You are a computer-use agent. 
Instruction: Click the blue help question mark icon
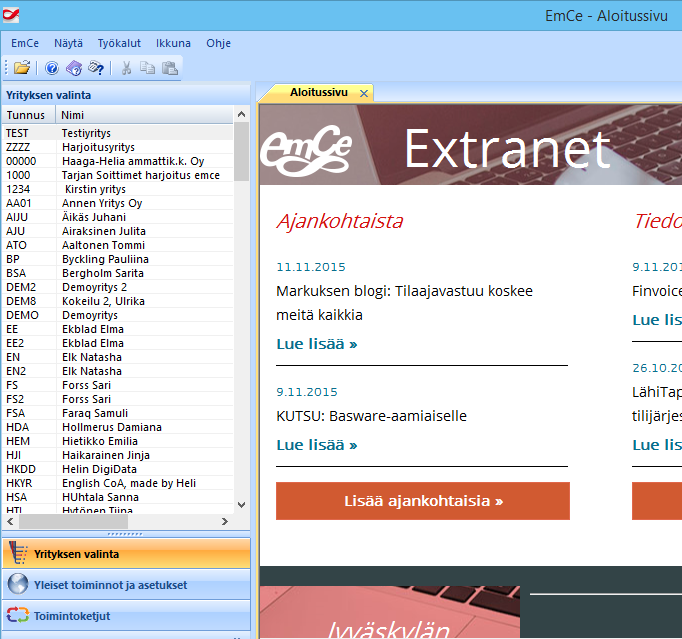click(52, 68)
